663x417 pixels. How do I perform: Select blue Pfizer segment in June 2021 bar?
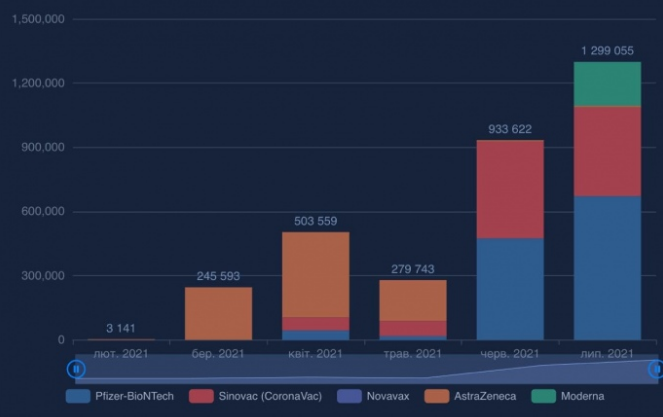tap(510, 290)
